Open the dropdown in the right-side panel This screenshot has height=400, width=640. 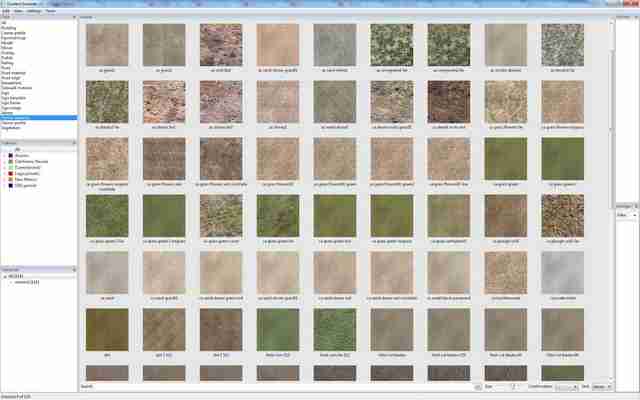(627, 215)
